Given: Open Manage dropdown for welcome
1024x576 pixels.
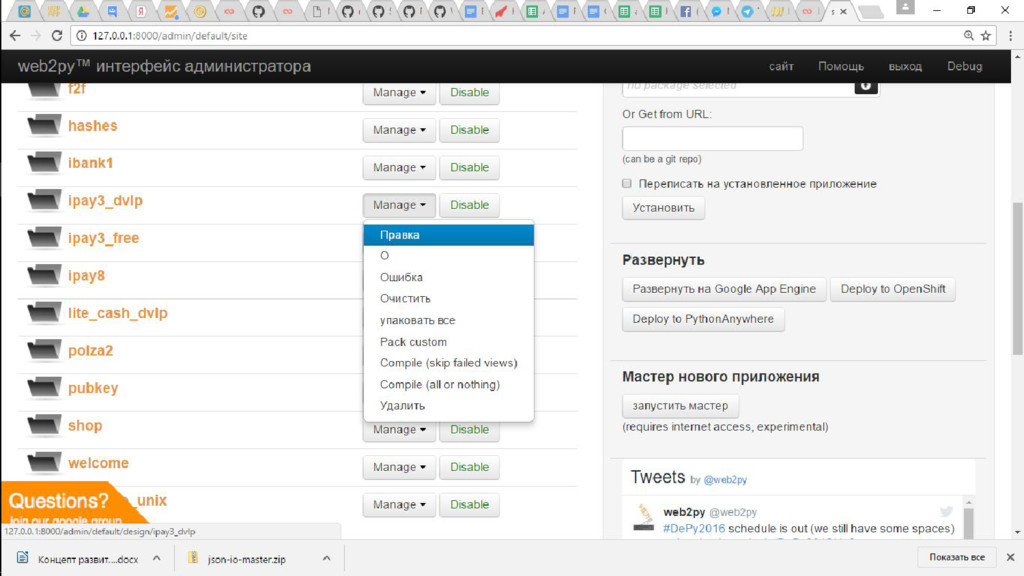Looking at the screenshot, I should coord(399,467).
